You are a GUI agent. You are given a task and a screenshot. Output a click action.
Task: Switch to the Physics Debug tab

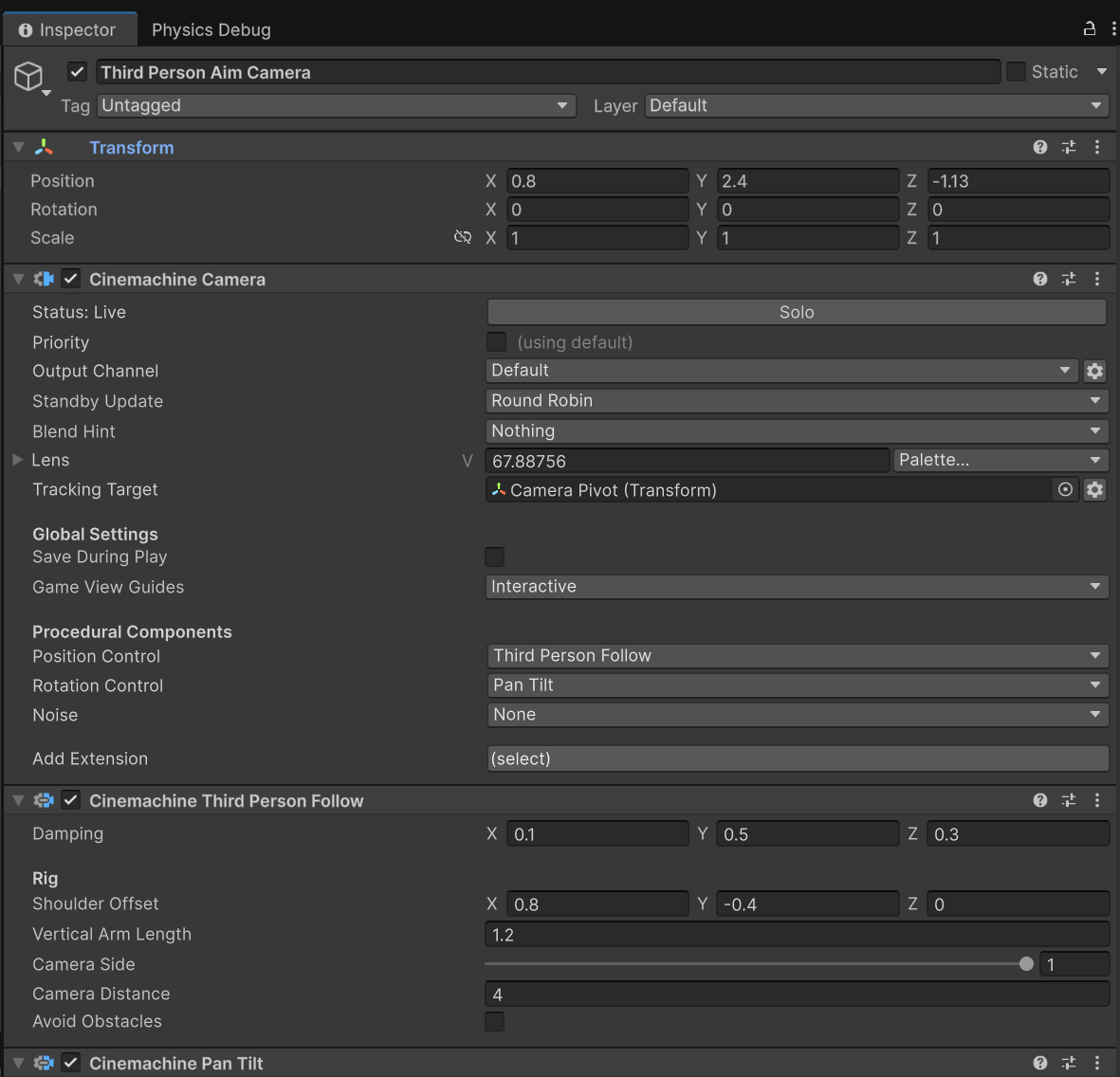(x=211, y=29)
